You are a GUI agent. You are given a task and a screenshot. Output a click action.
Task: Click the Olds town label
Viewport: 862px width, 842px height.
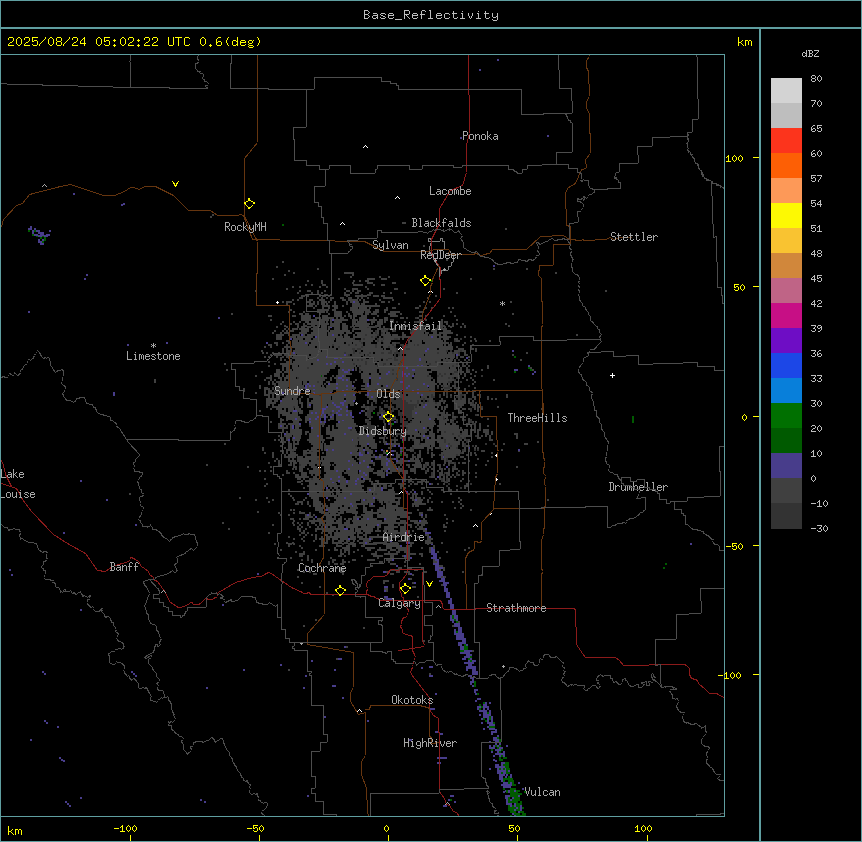point(388,394)
